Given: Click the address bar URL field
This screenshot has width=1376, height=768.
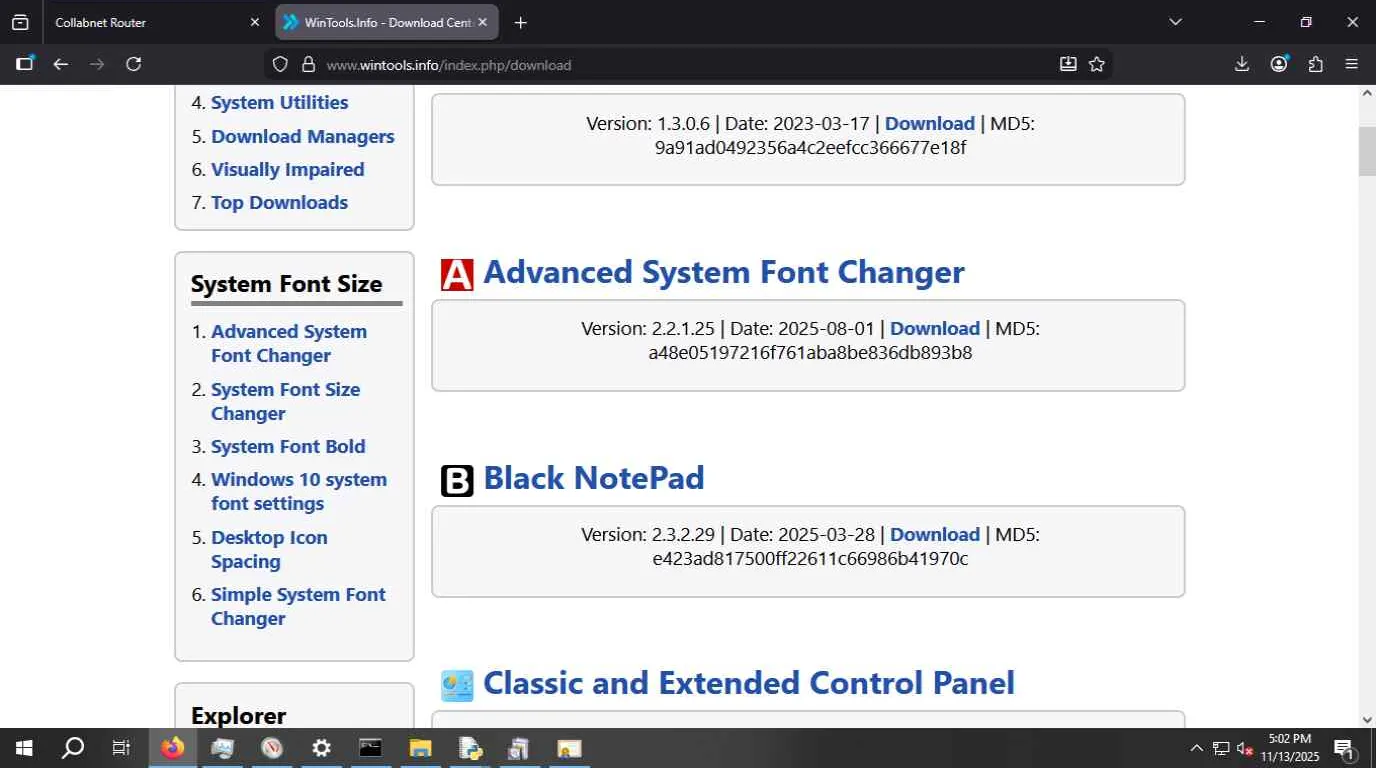Looking at the screenshot, I should (x=690, y=64).
